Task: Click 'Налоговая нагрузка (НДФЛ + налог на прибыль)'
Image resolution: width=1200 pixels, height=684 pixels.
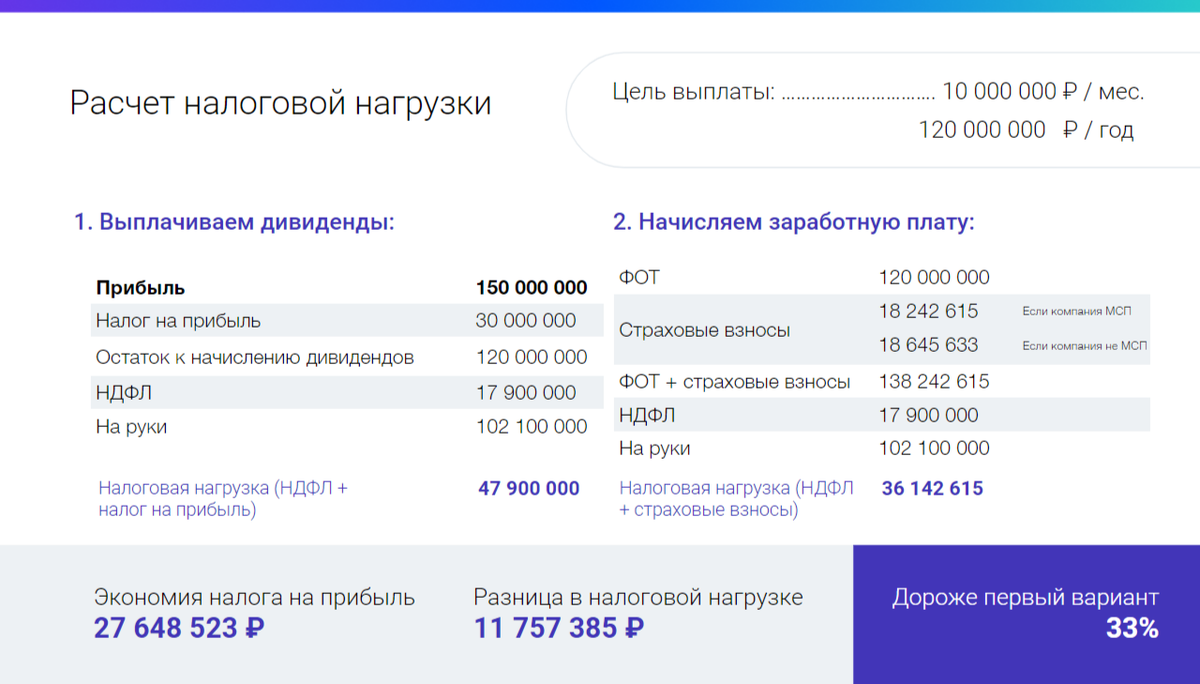Action: tap(223, 499)
